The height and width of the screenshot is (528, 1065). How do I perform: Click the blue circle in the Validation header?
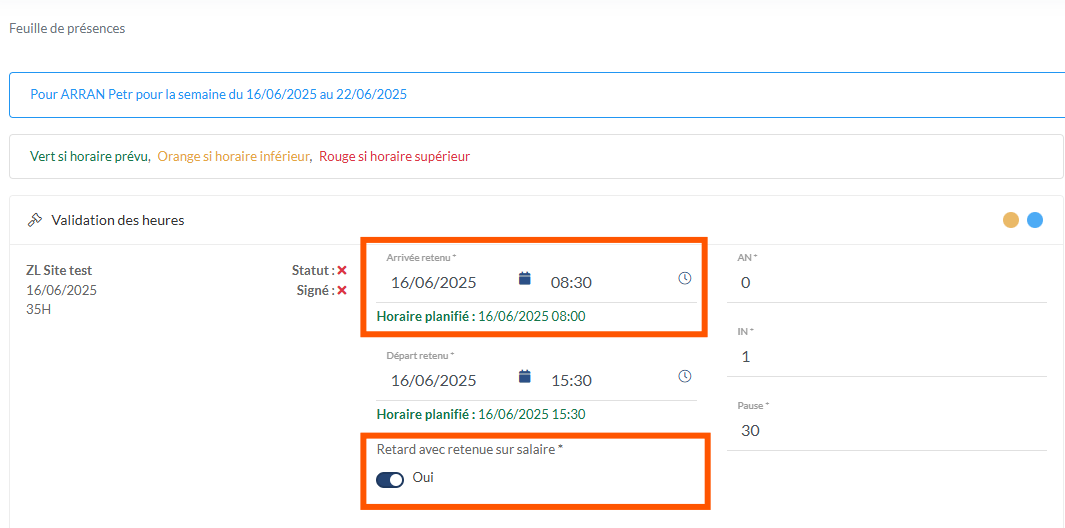click(1035, 220)
